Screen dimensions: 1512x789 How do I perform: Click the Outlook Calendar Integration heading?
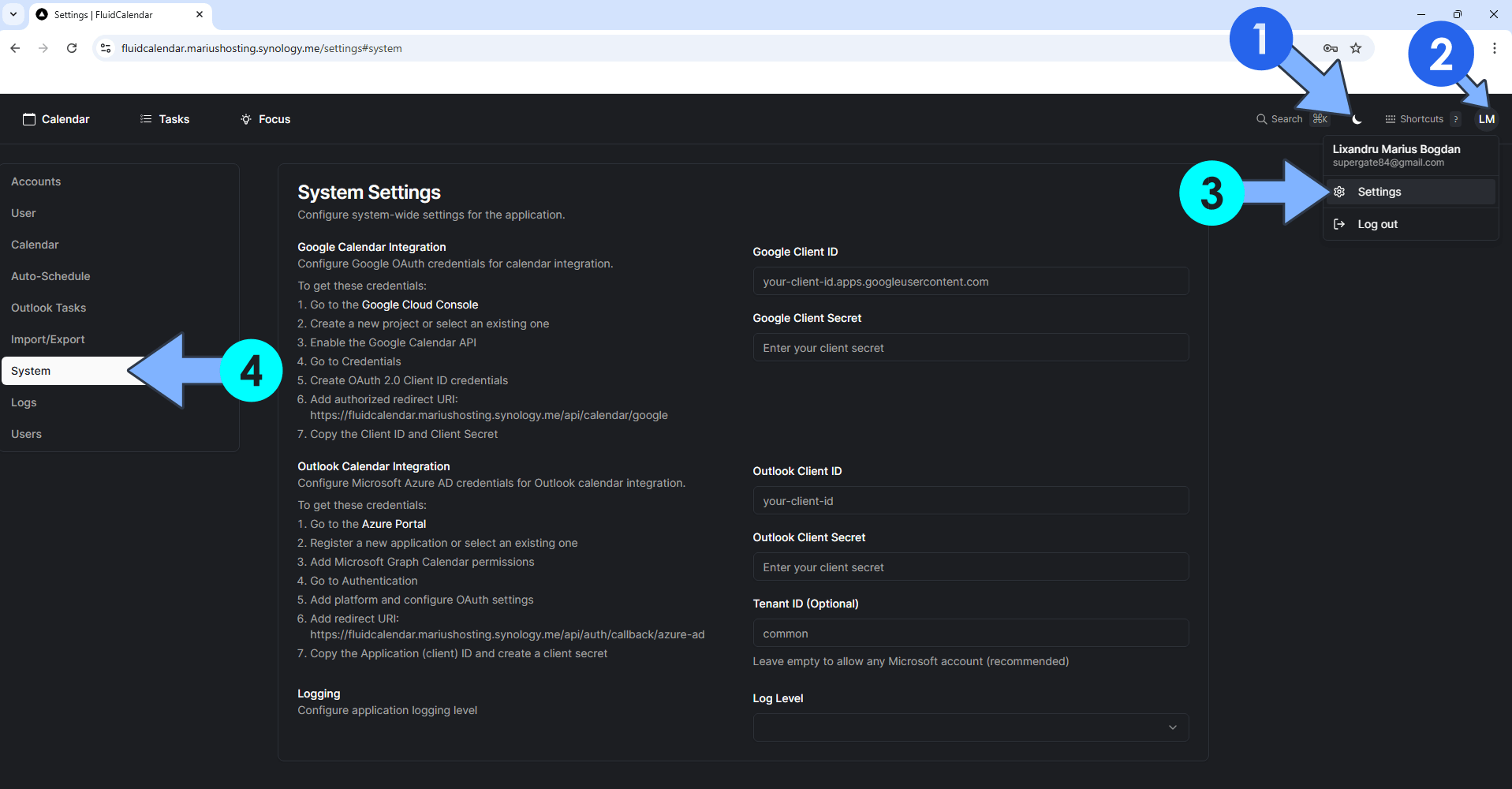(374, 466)
